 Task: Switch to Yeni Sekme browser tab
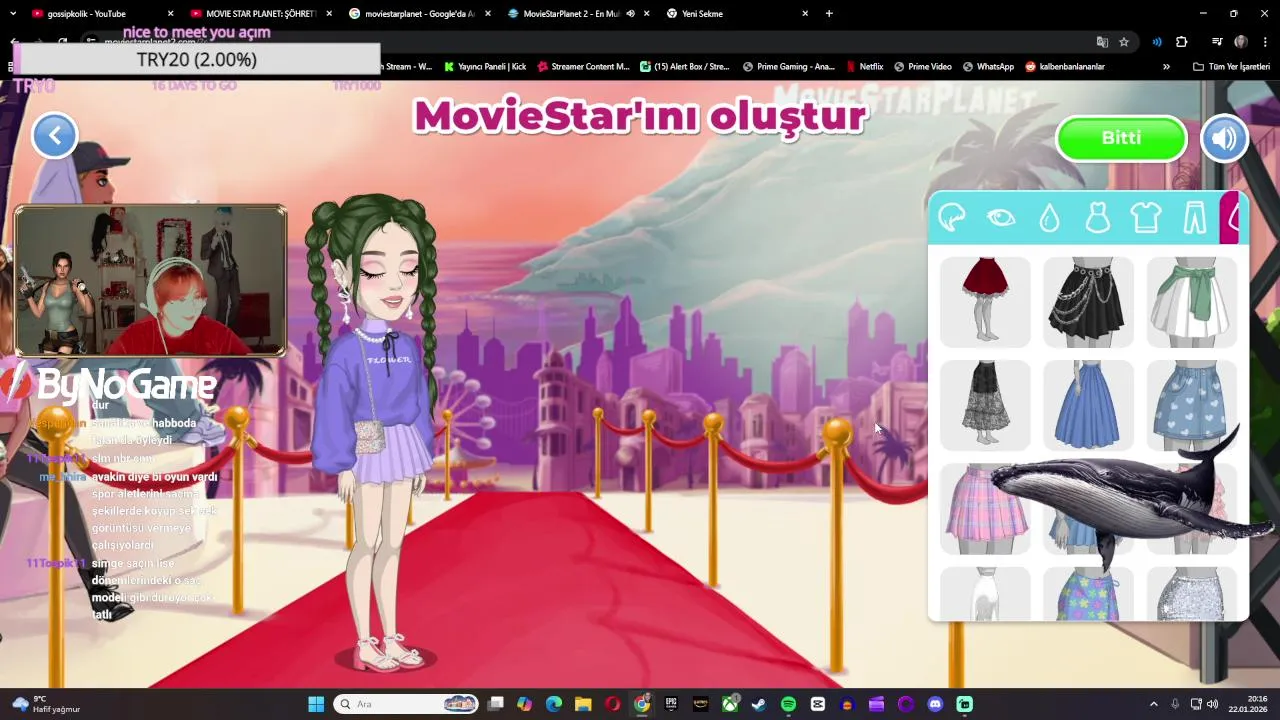click(735, 14)
